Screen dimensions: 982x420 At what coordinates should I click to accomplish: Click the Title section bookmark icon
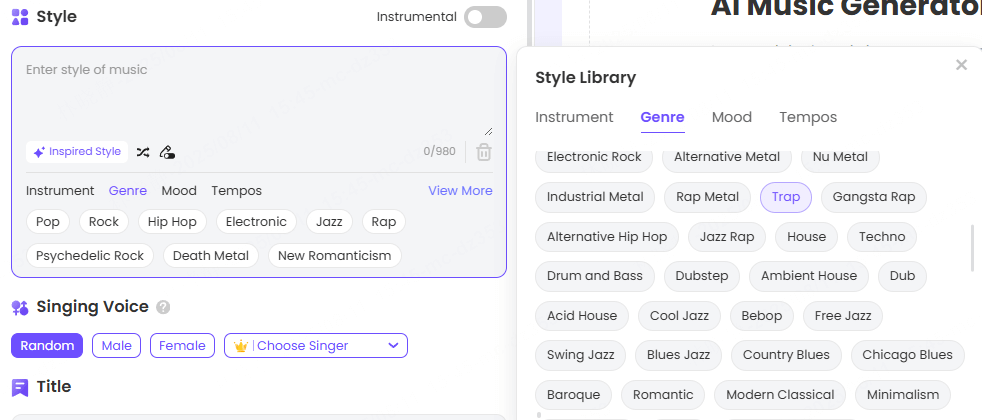[20, 387]
